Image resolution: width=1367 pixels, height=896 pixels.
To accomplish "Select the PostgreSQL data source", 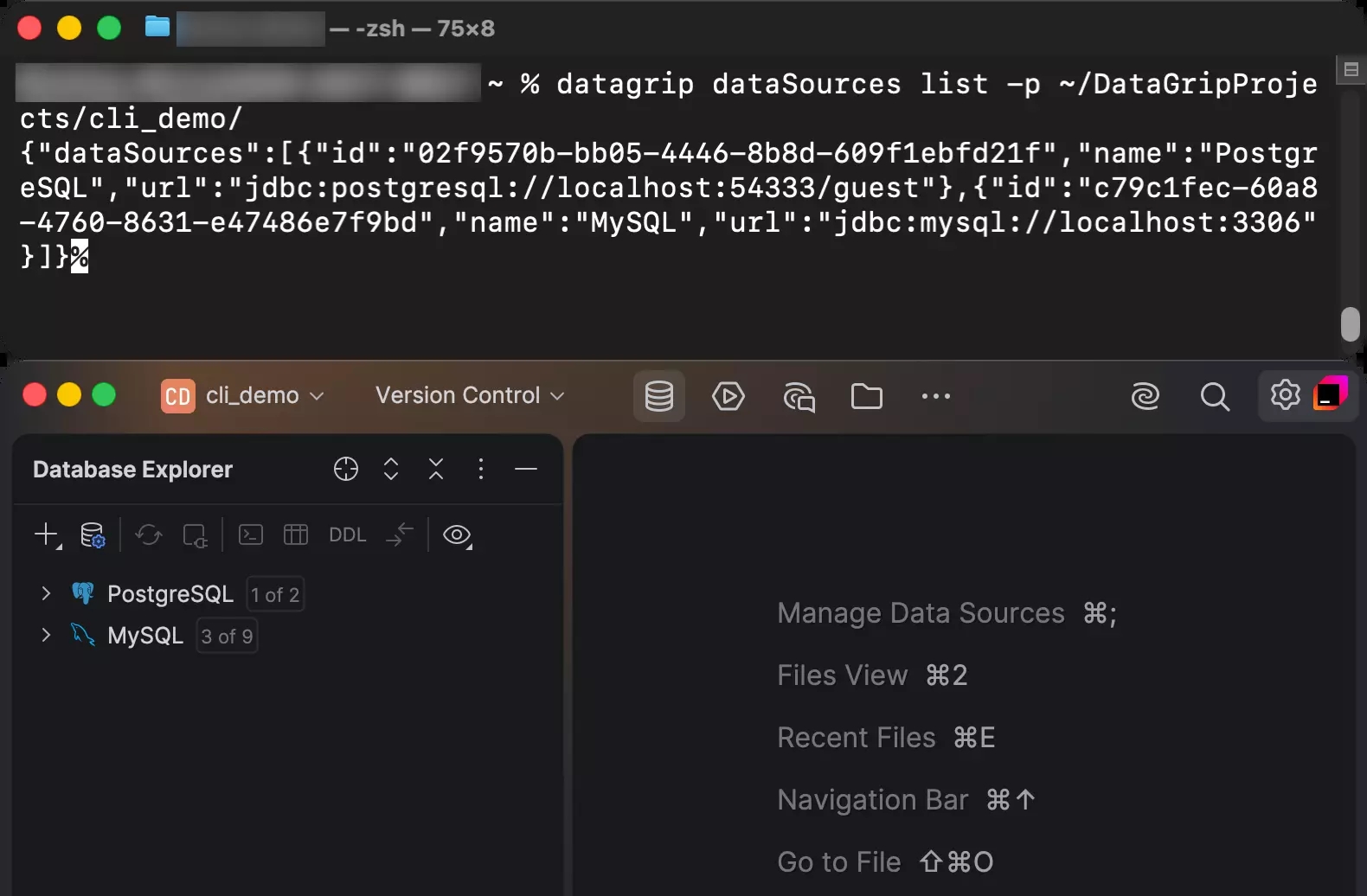I will [170, 594].
